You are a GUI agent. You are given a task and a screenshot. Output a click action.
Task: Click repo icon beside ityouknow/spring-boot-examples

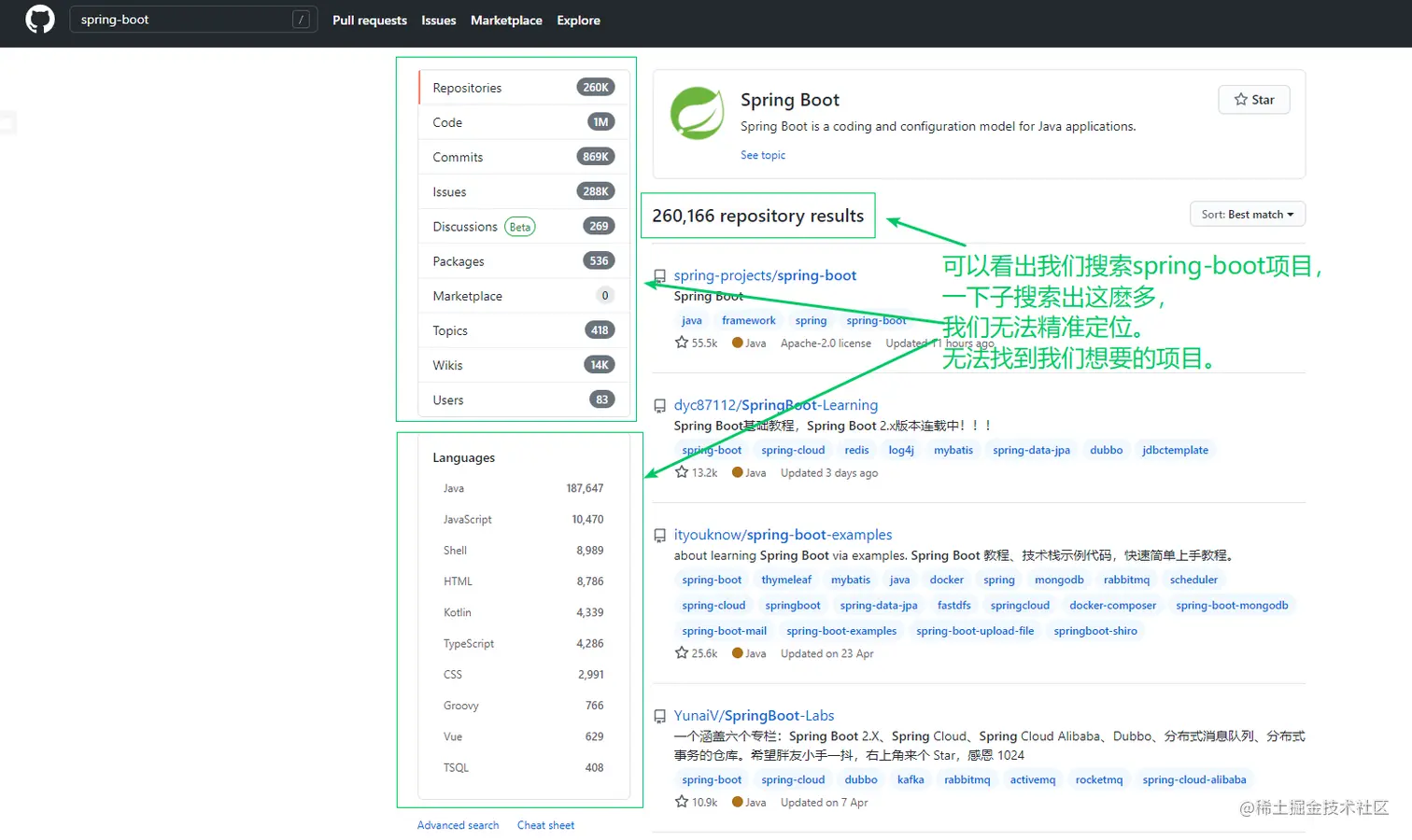[x=659, y=536]
